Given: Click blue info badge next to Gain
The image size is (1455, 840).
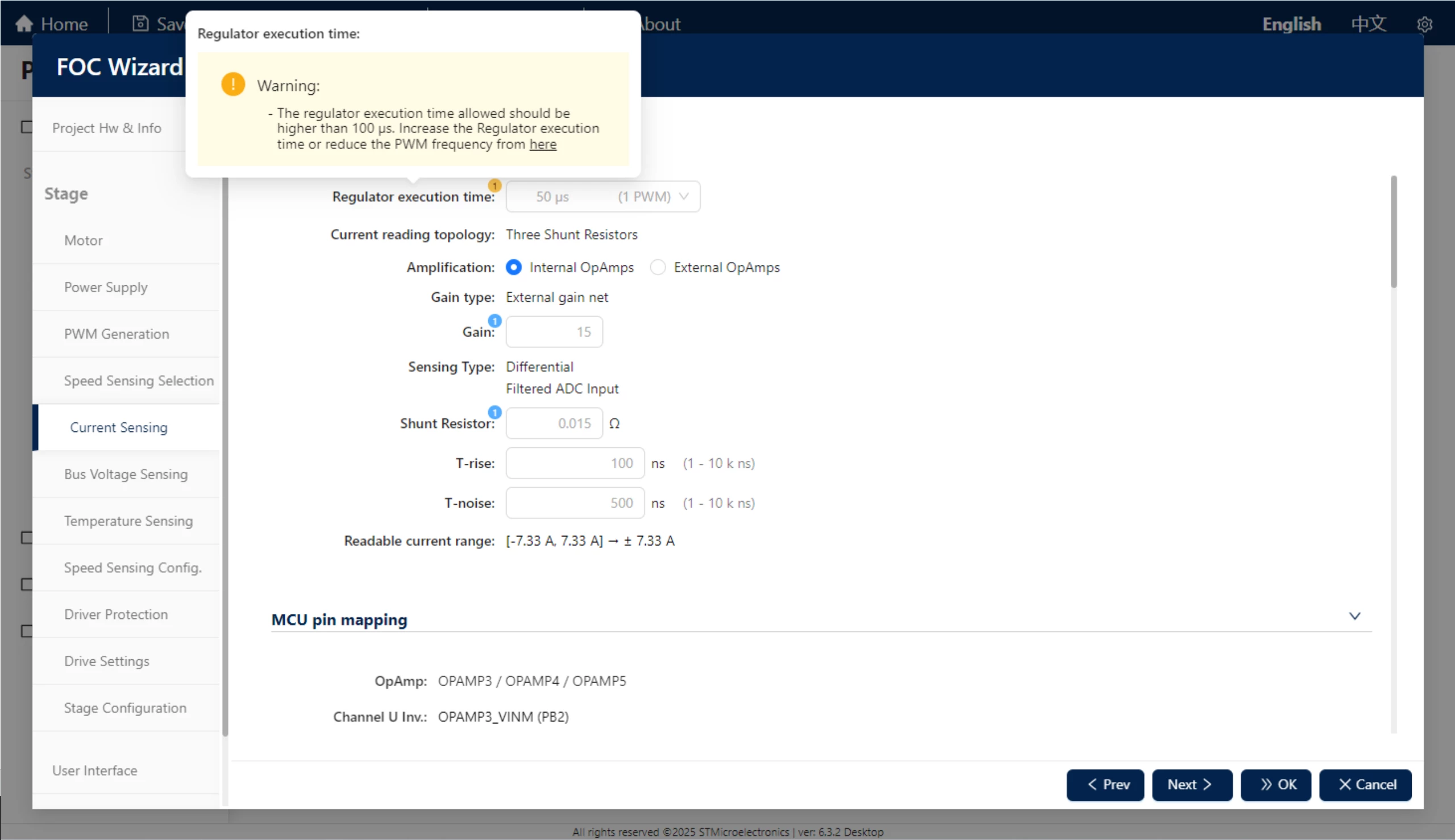Looking at the screenshot, I should (494, 321).
